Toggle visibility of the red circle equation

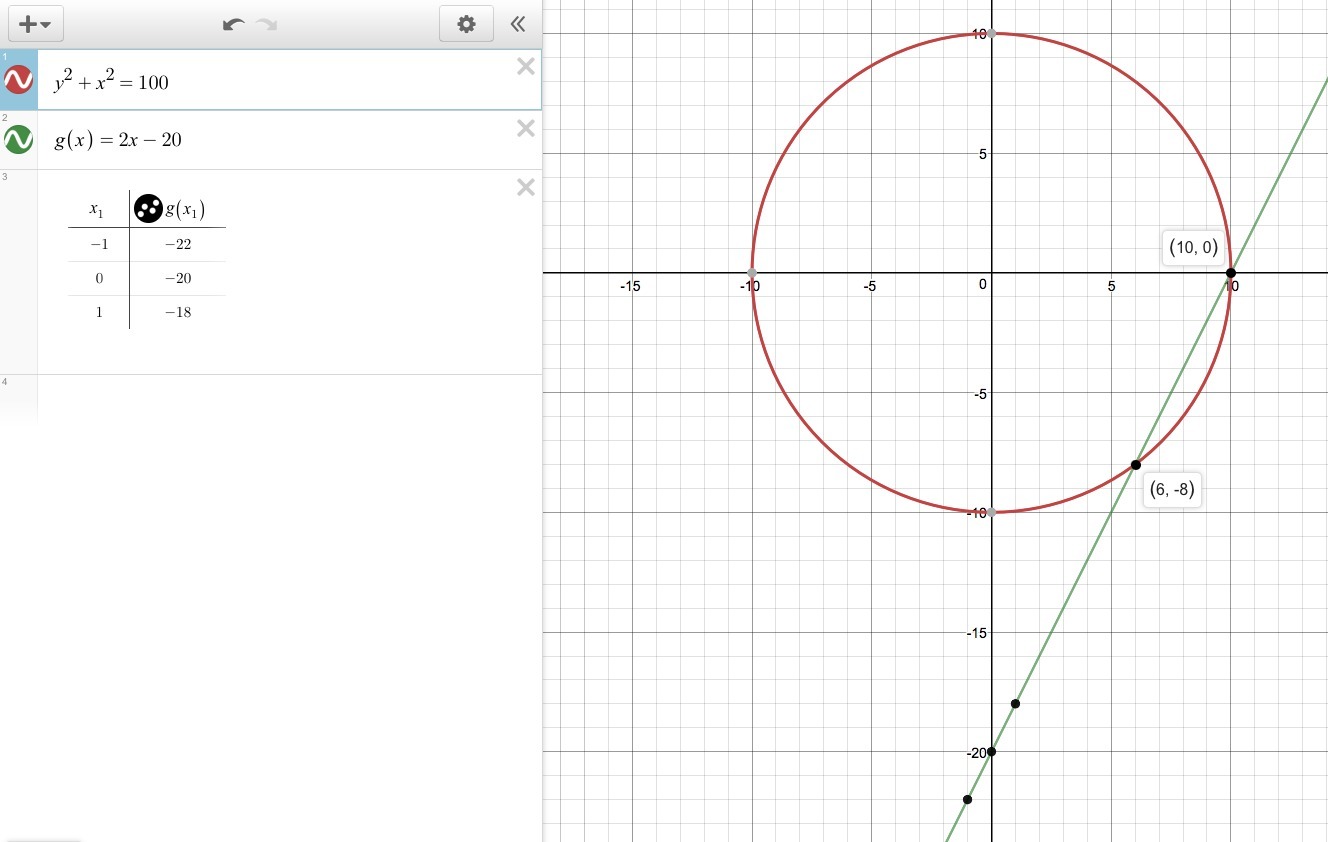[x=19, y=80]
